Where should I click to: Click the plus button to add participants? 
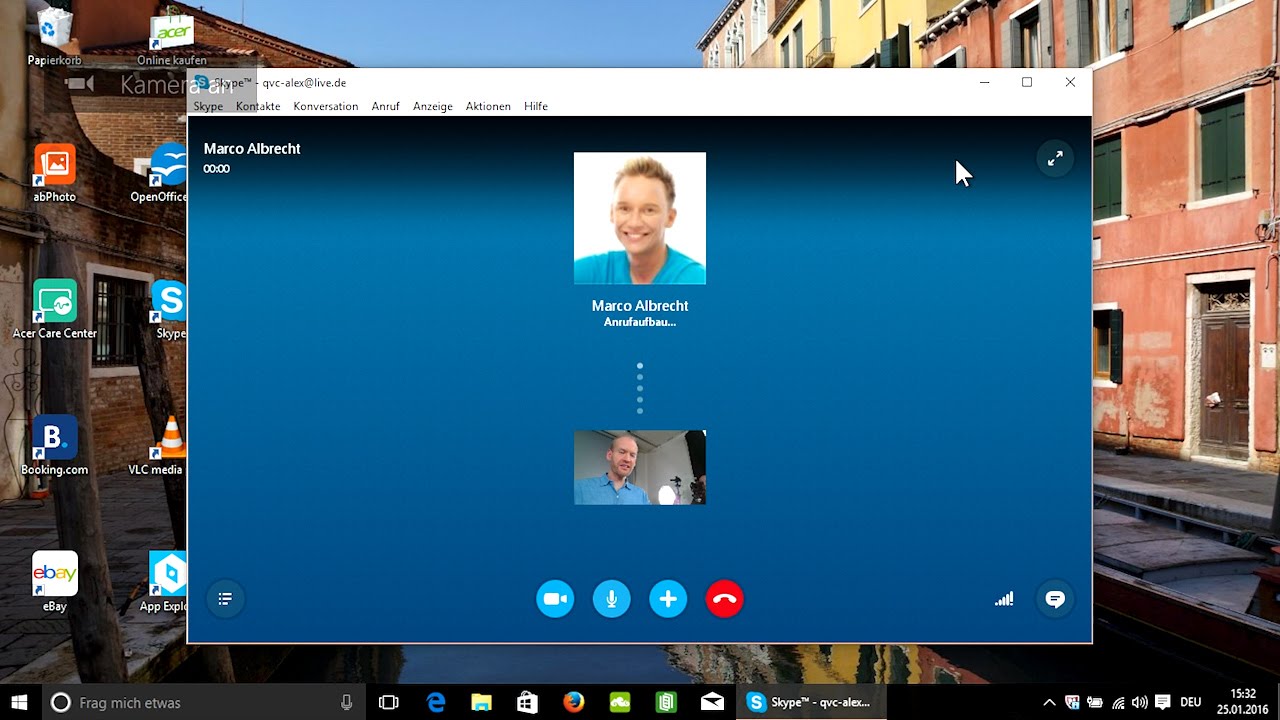[668, 599]
